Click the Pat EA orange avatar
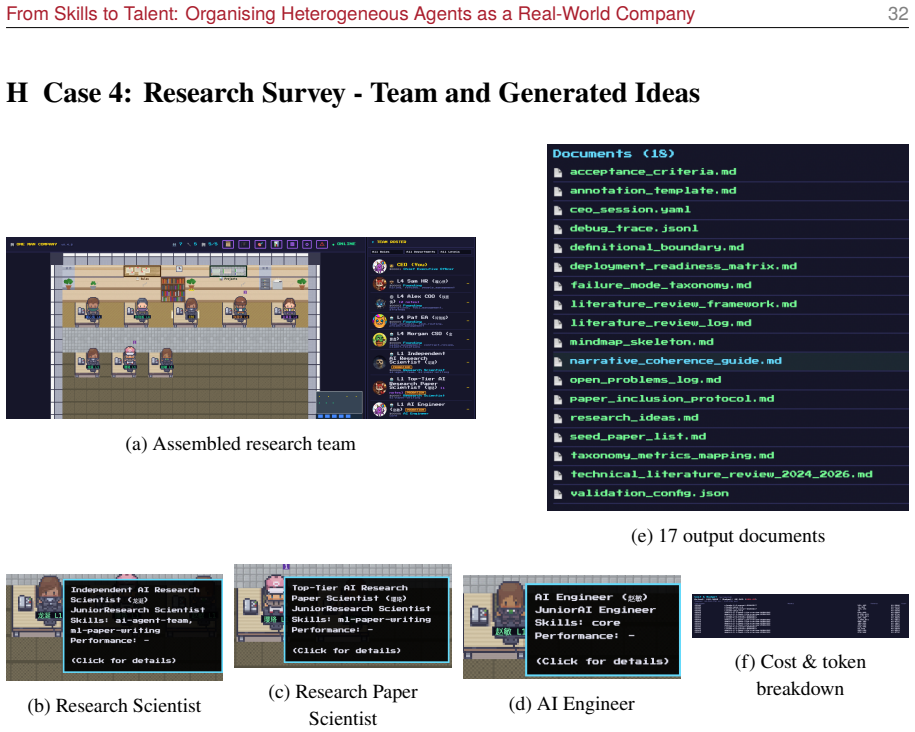The width and height of the screenshot is (915, 732). [380, 320]
